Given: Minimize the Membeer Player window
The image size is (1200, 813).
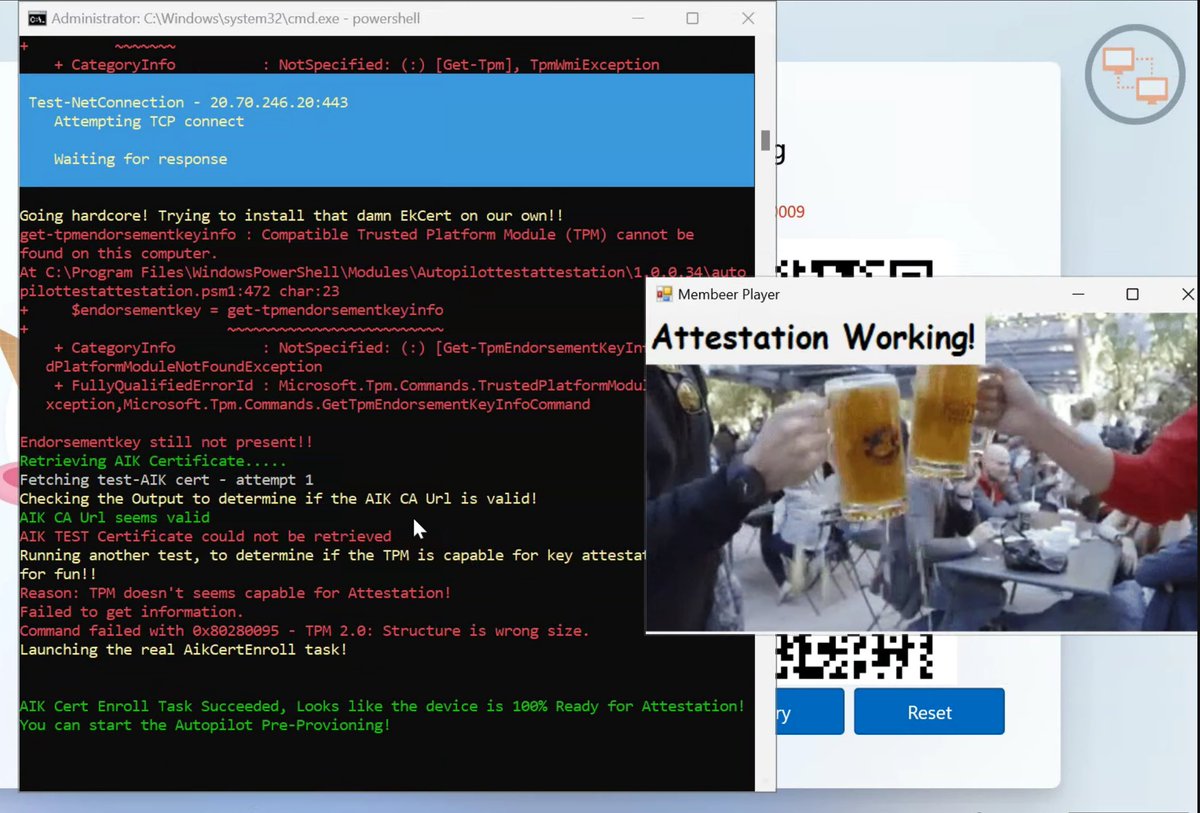Looking at the screenshot, I should pyautogui.click(x=1078, y=294).
